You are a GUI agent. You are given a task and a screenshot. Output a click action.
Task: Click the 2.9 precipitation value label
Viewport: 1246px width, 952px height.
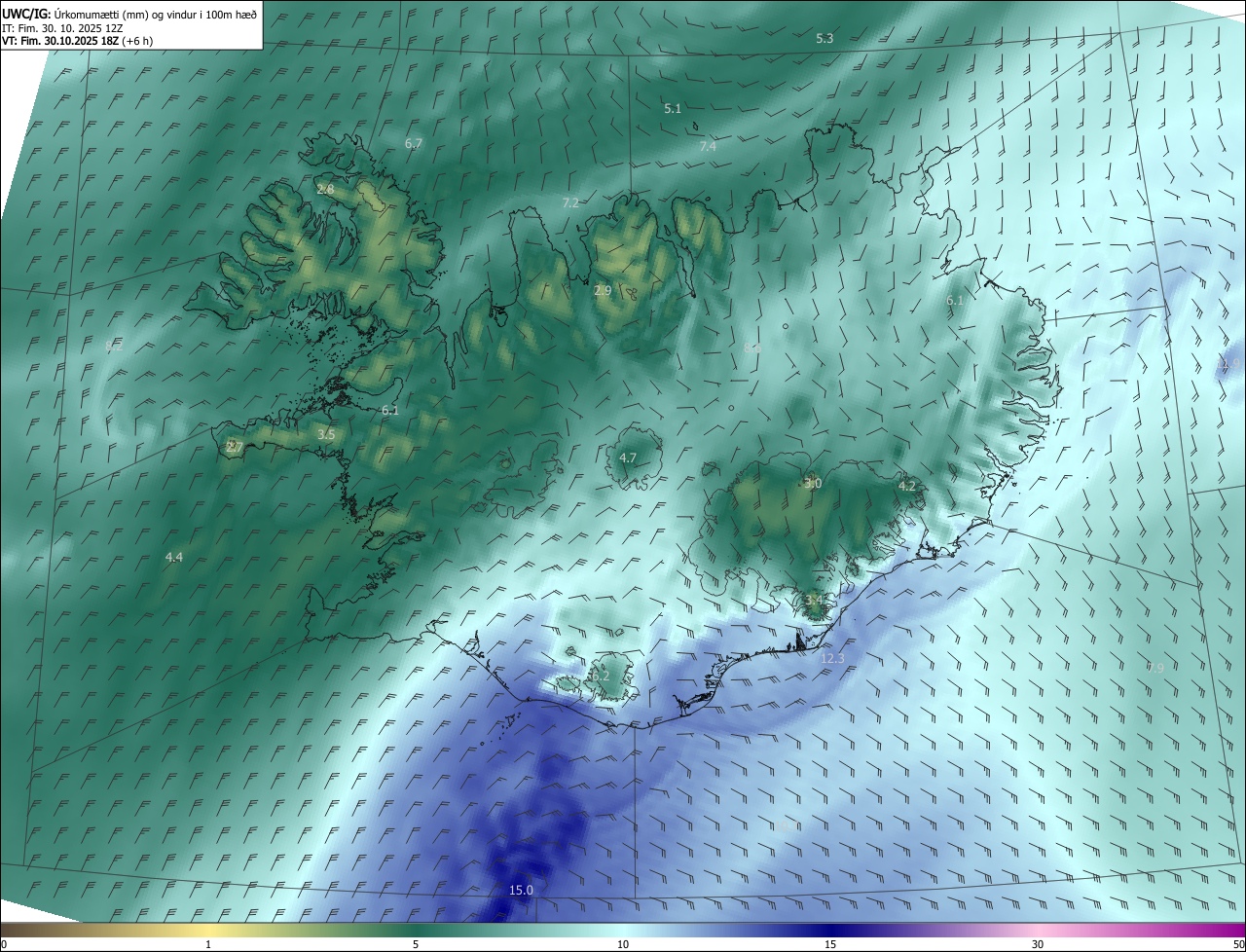click(x=603, y=290)
